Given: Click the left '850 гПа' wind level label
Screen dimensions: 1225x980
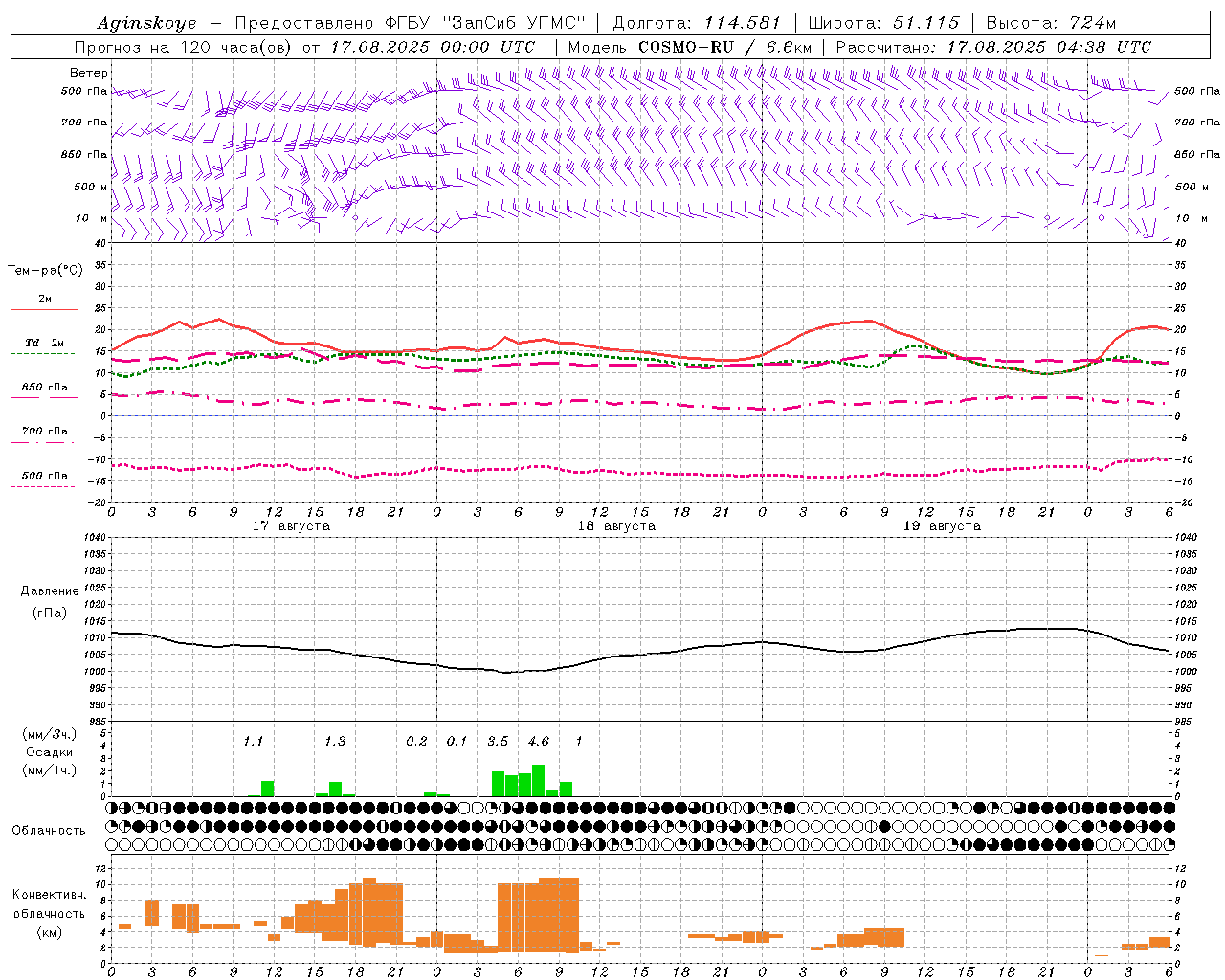Looking at the screenshot, I should (84, 154).
